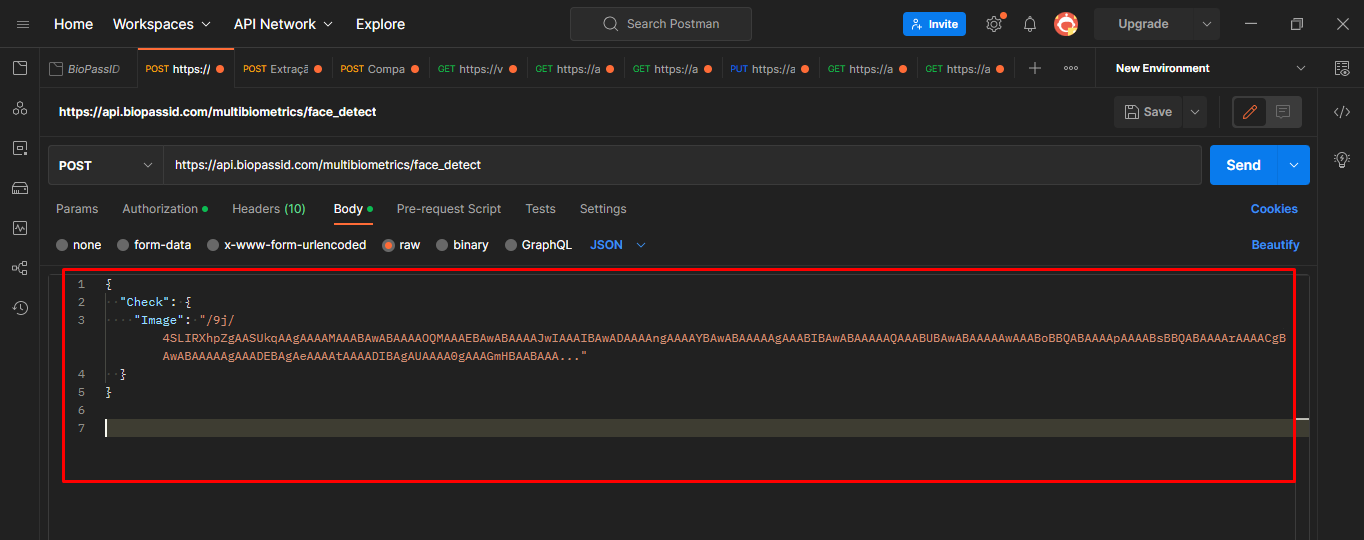The height and width of the screenshot is (540, 1364).
Task: Open the GET https://v request tab
Action: tap(478, 69)
